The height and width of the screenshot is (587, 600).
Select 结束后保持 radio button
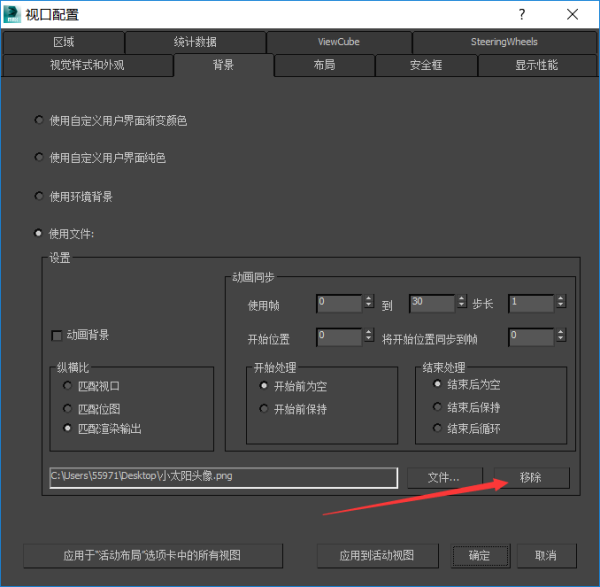click(x=437, y=407)
